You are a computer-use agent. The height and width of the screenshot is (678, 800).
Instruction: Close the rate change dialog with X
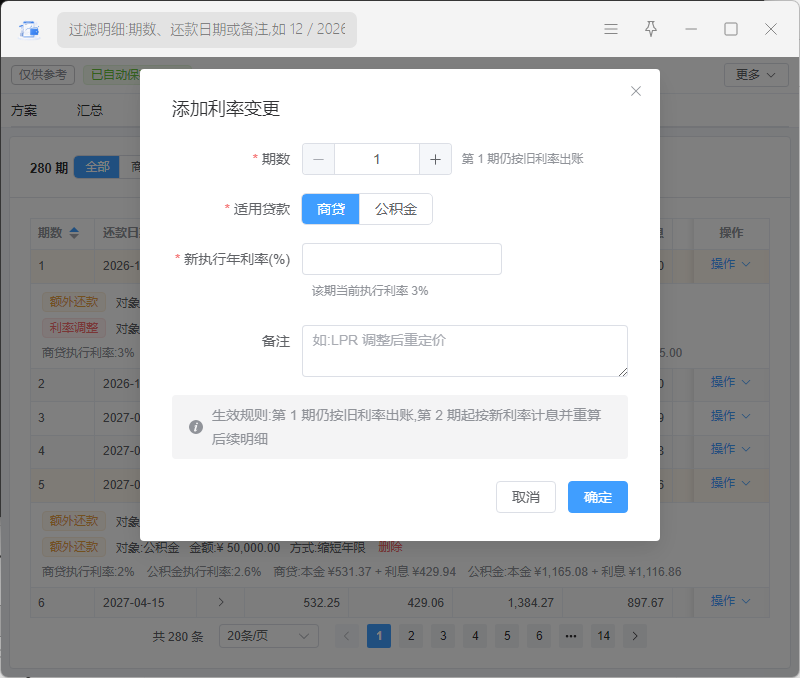636,91
